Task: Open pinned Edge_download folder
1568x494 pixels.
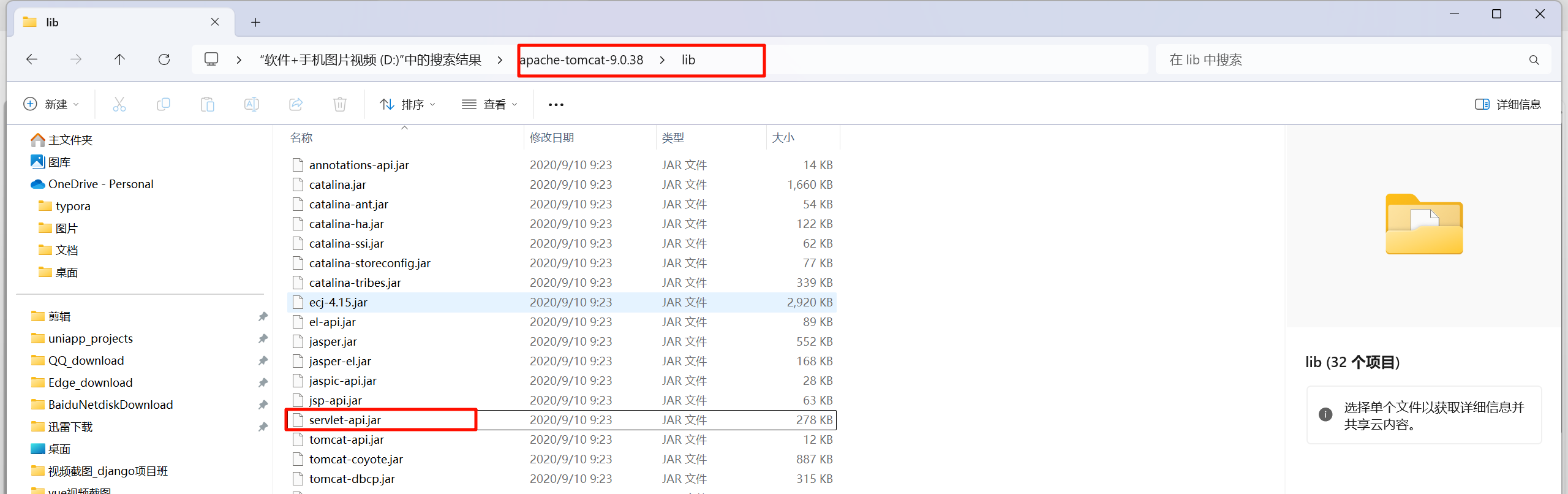Action: (81, 383)
